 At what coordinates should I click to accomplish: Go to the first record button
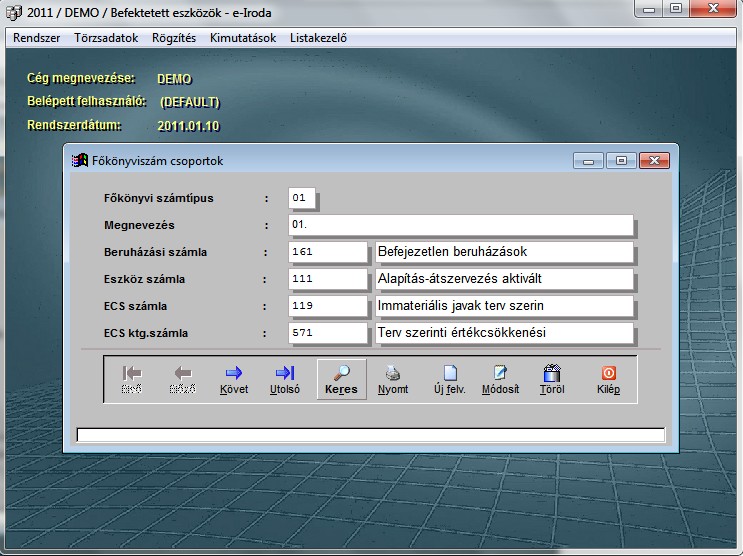click(x=132, y=379)
